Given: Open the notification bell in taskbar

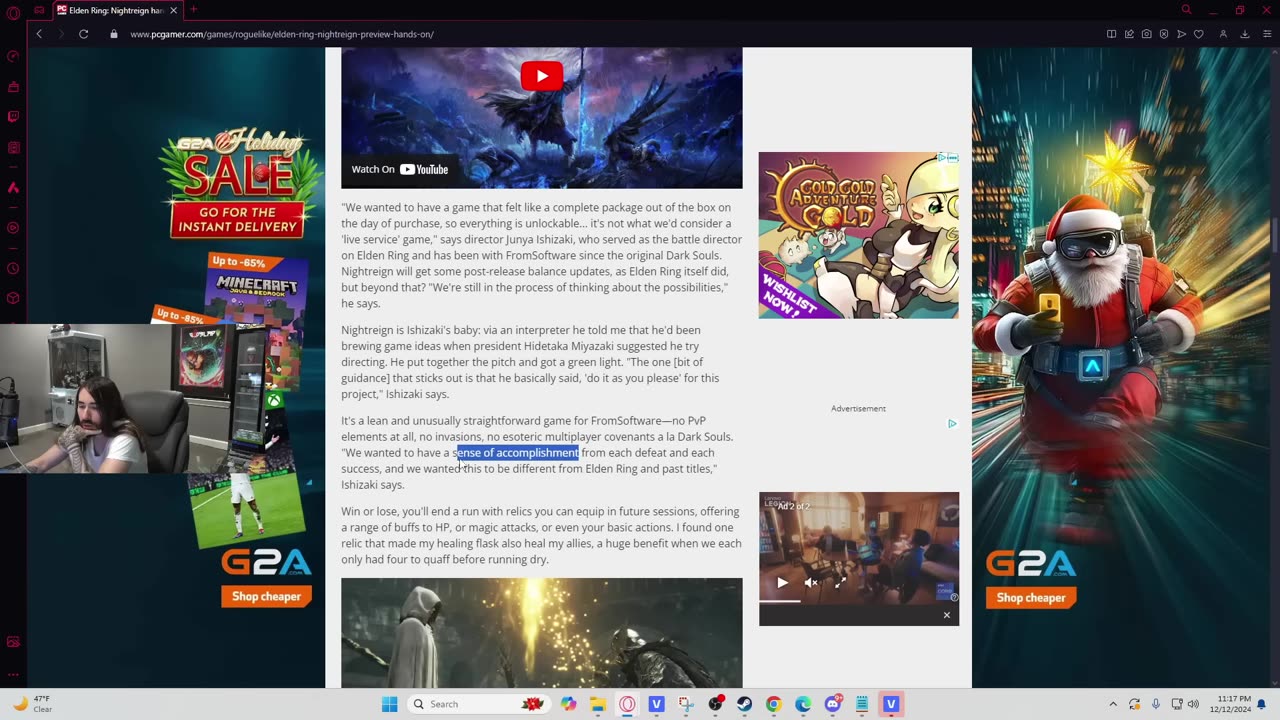Looking at the screenshot, I should tap(1262, 704).
